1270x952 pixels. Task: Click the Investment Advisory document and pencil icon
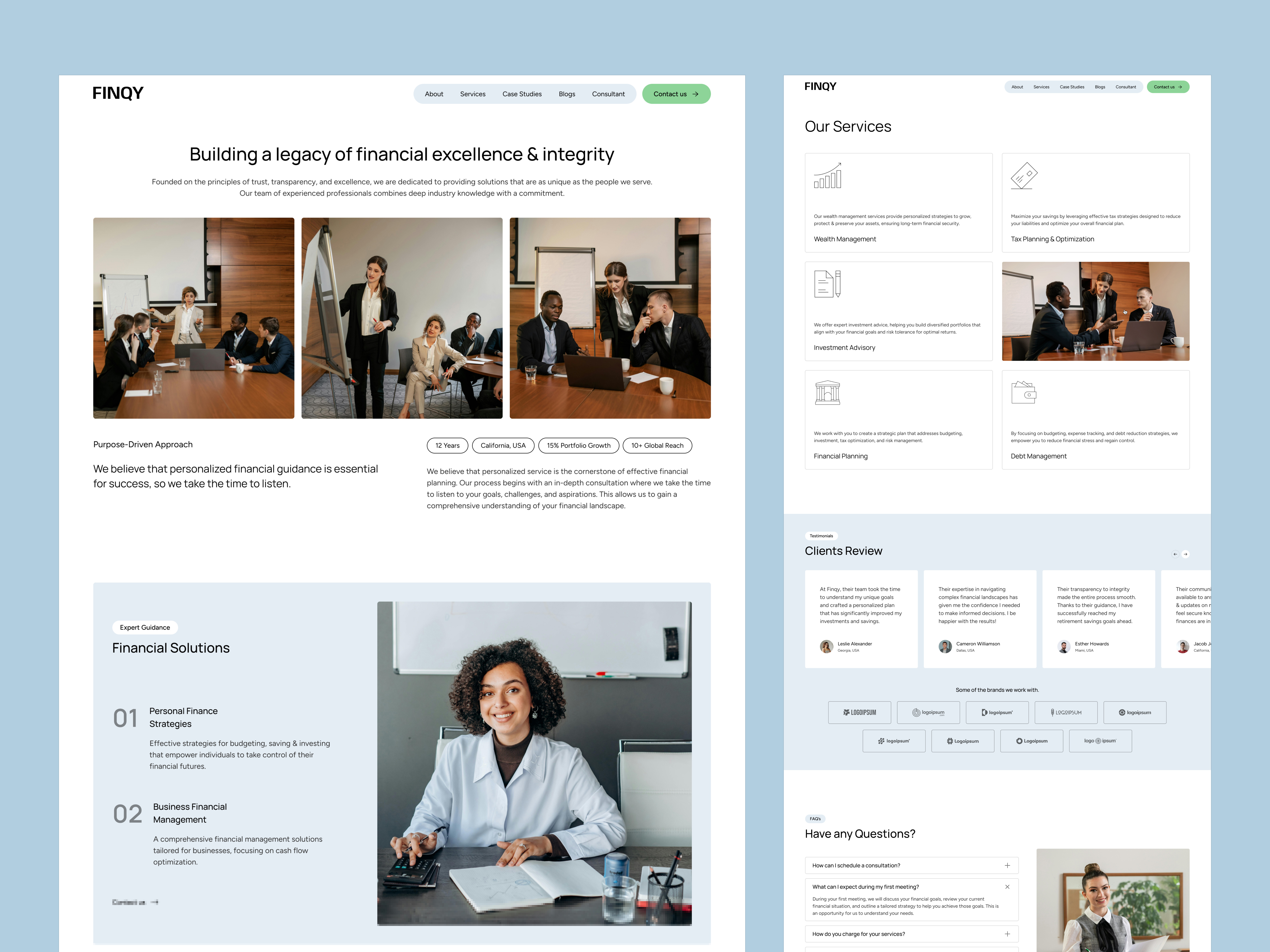pos(827,284)
